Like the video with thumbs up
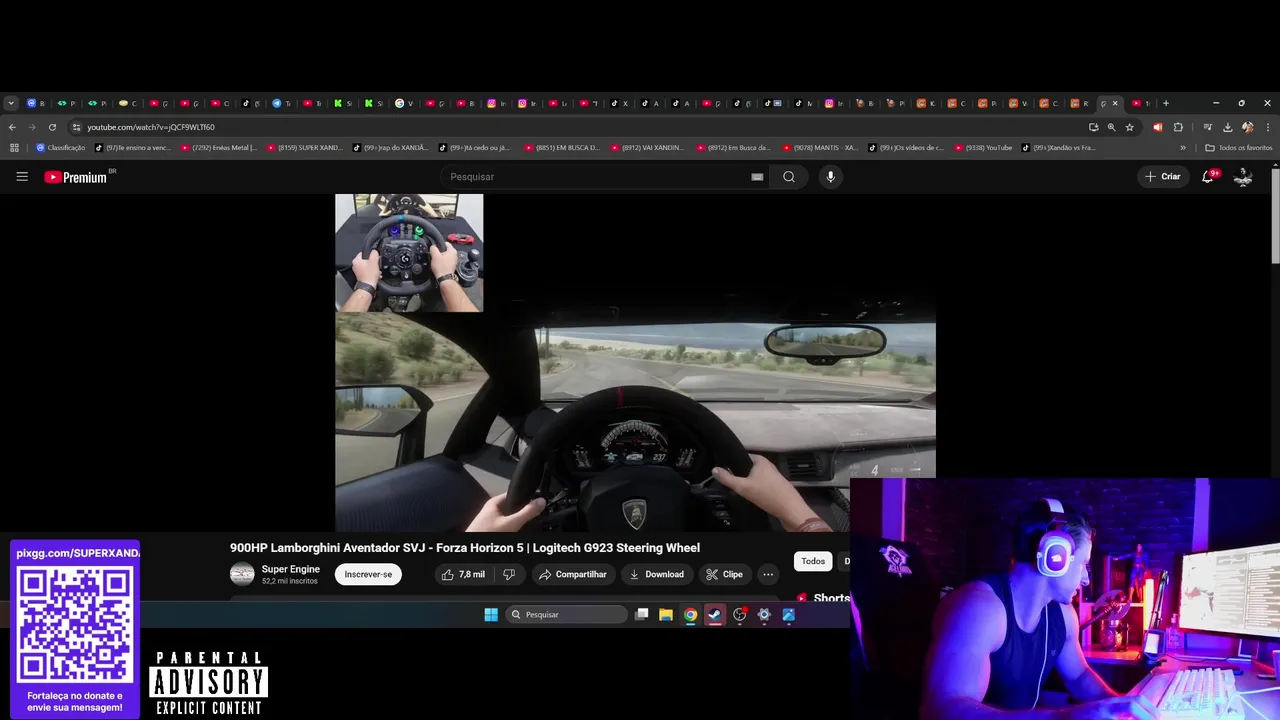This screenshot has width=1280, height=720. 463,575
